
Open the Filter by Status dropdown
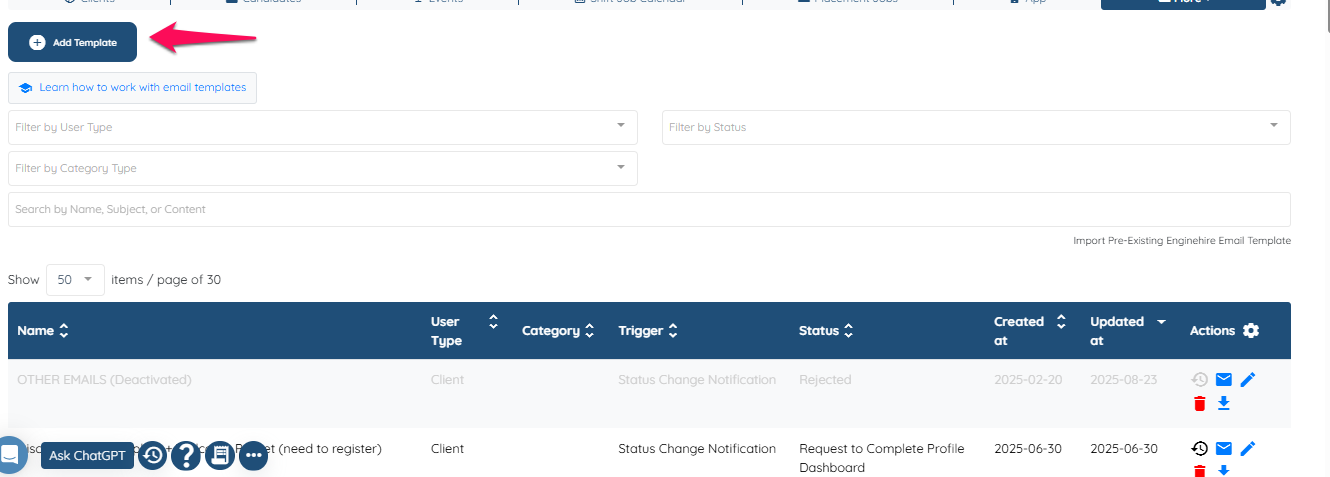coord(976,127)
